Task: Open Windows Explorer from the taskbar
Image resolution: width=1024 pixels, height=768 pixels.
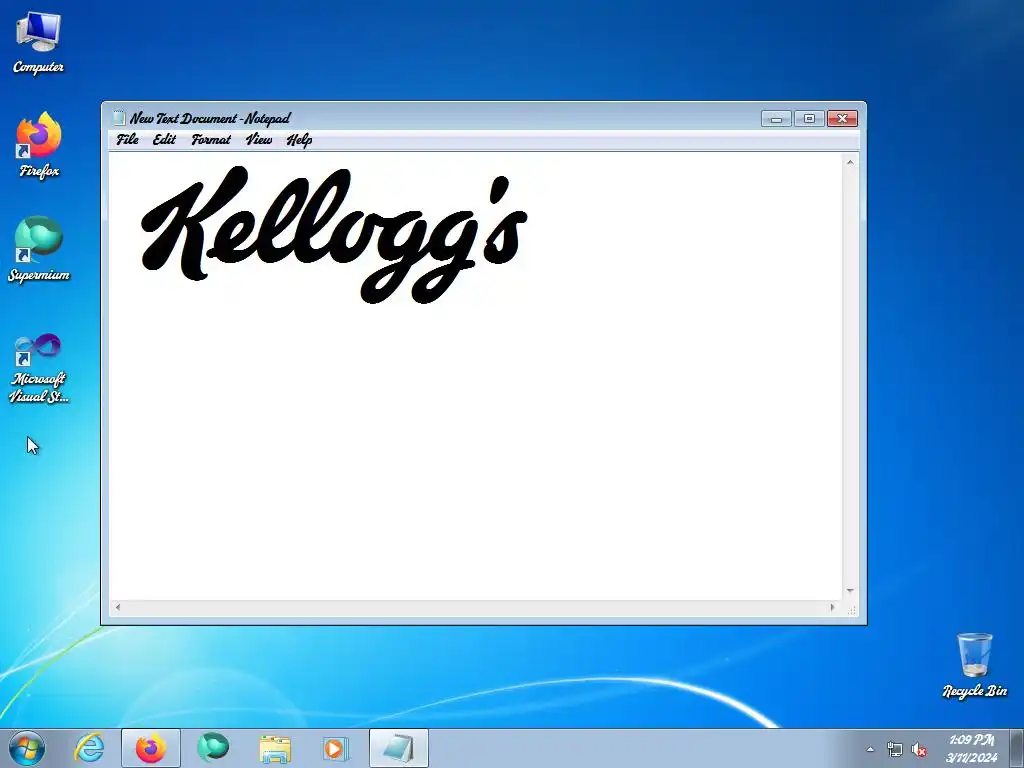Action: tap(275, 748)
